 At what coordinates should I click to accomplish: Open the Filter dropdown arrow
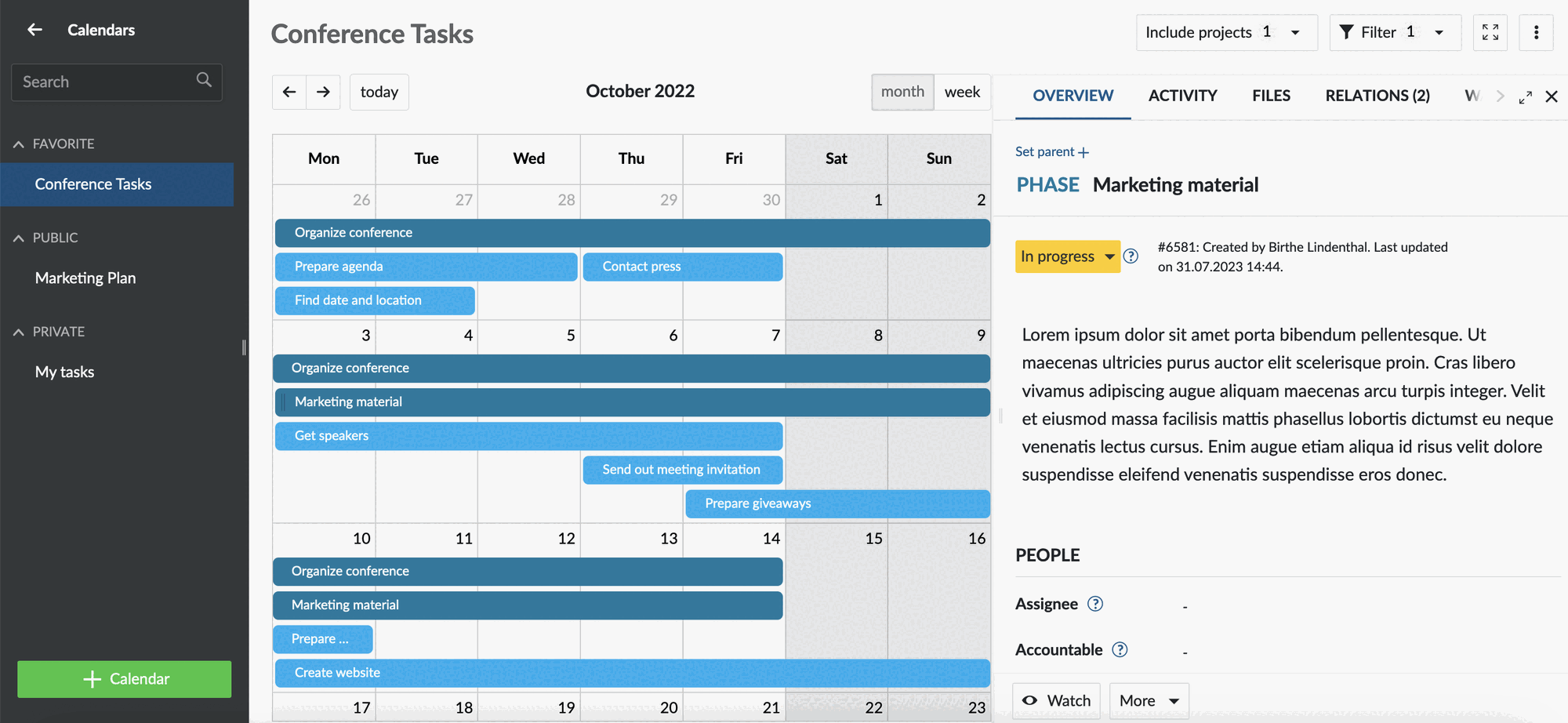coord(1439,33)
